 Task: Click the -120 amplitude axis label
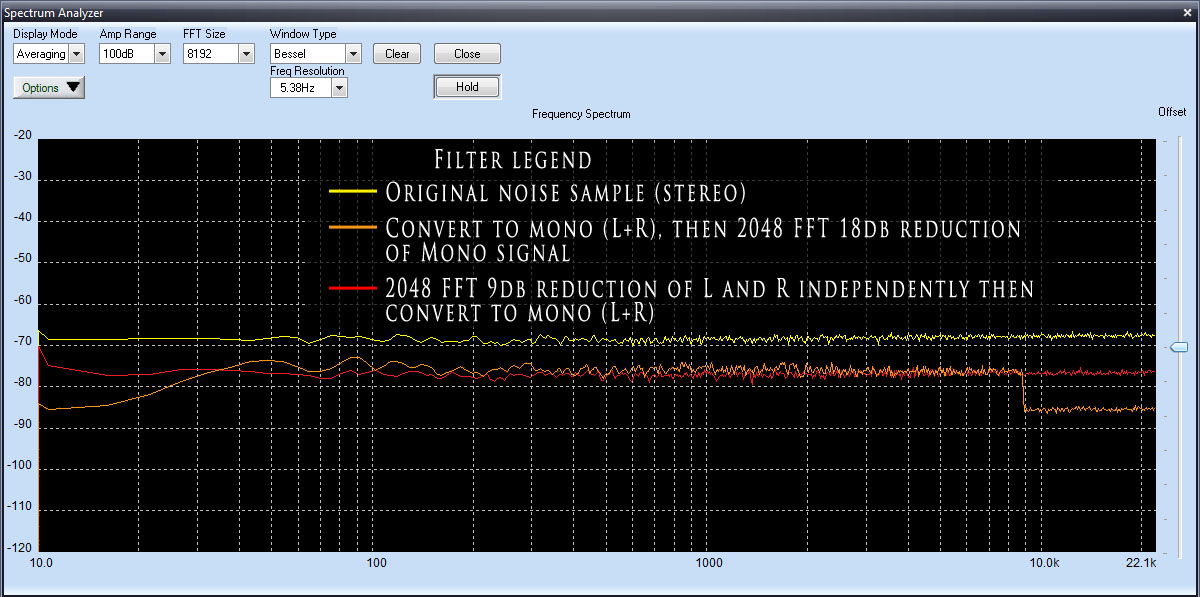click(19, 549)
